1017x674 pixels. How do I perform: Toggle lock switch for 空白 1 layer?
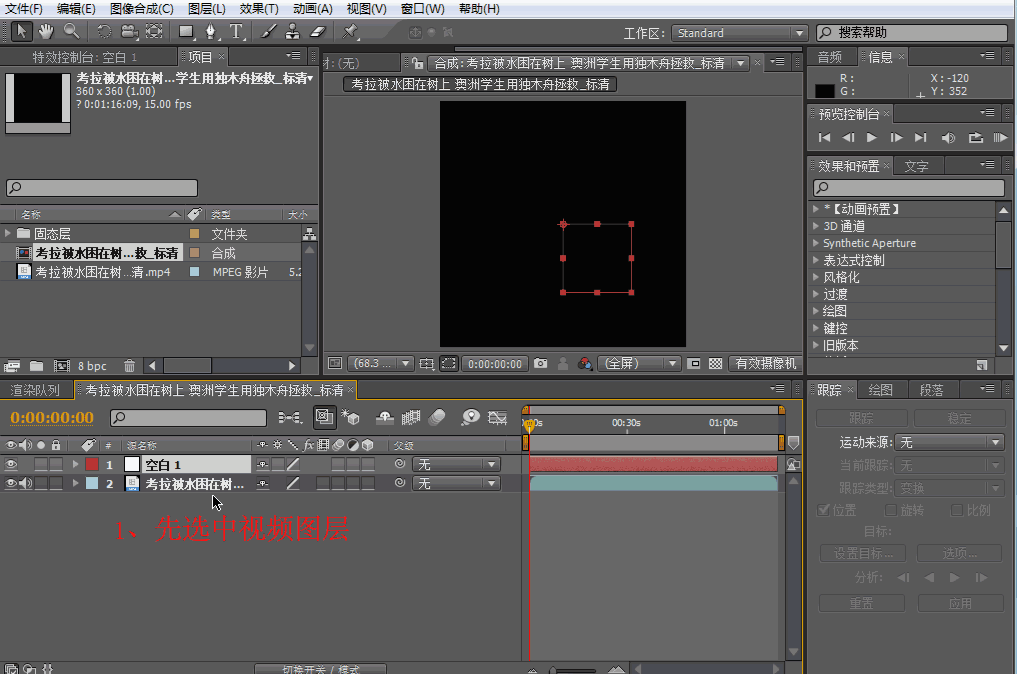tap(56, 464)
